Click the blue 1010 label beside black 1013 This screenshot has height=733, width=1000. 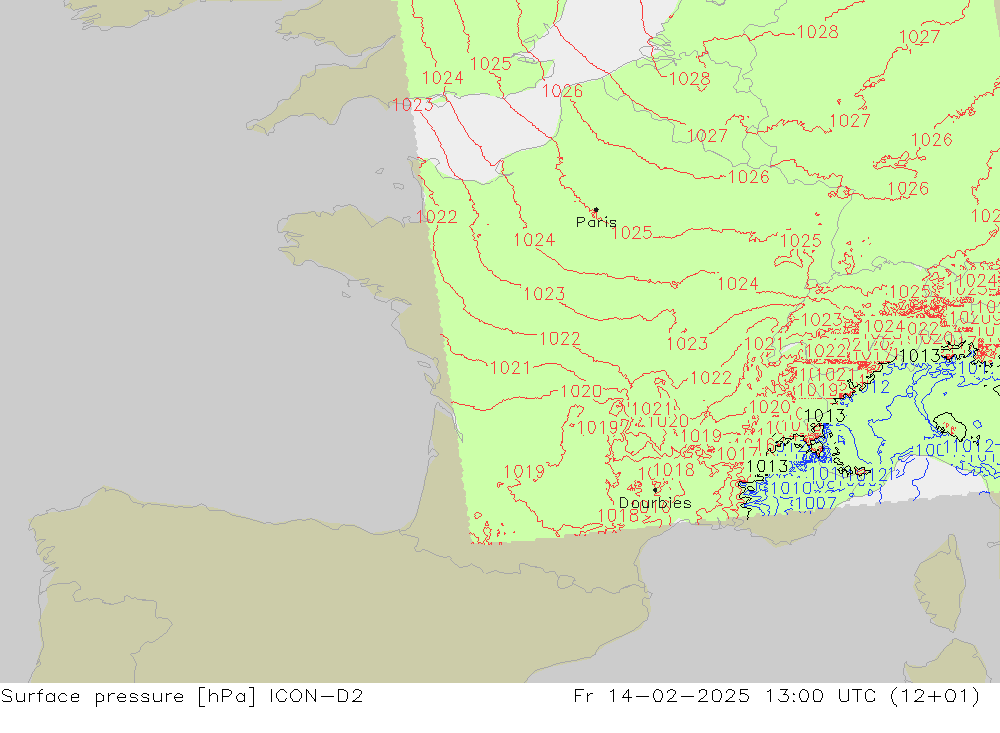[791, 489]
